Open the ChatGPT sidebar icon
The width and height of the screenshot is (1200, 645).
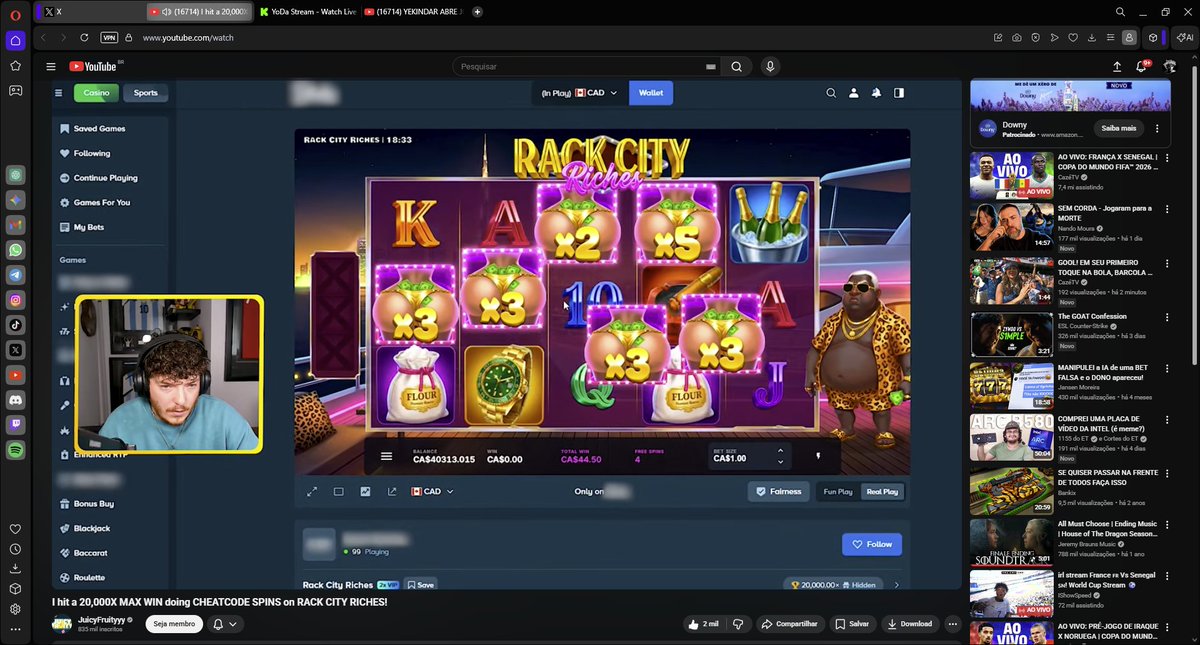click(15, 175)
